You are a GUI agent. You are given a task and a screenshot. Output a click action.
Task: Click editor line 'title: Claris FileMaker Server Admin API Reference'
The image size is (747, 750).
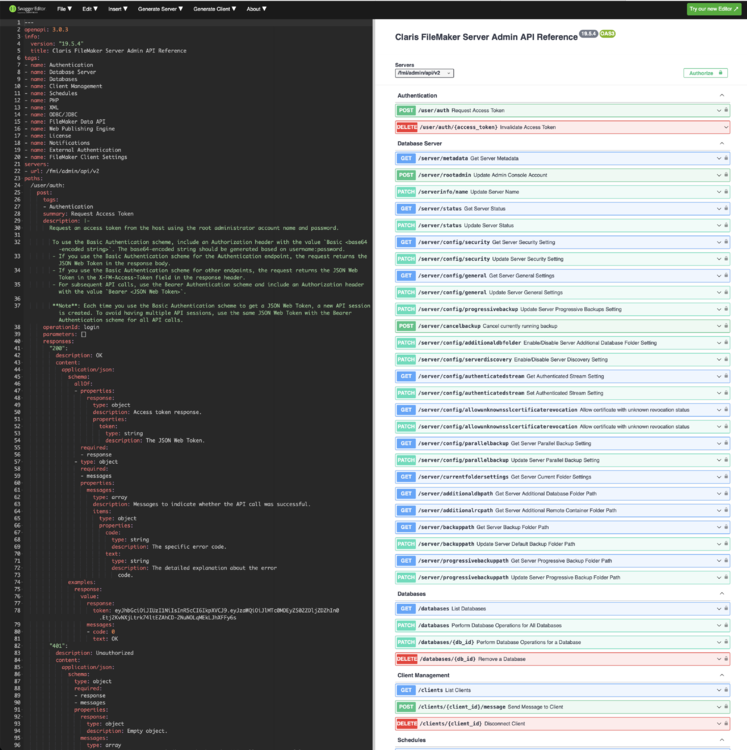point(109,51)
